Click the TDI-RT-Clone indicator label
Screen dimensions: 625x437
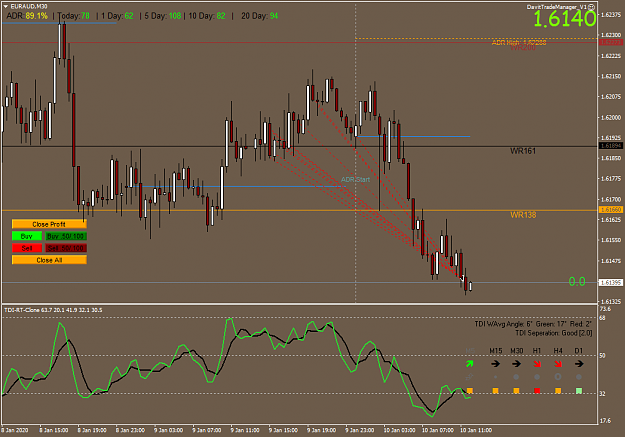pyautogui.click(x=53, y=310)
